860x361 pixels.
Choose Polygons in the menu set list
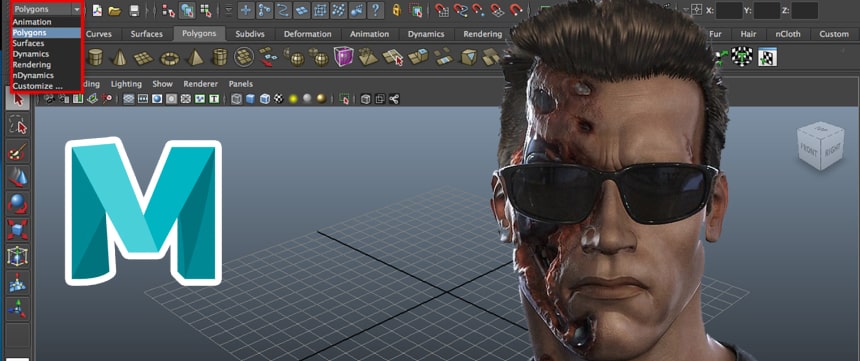(x=46, y=33)
